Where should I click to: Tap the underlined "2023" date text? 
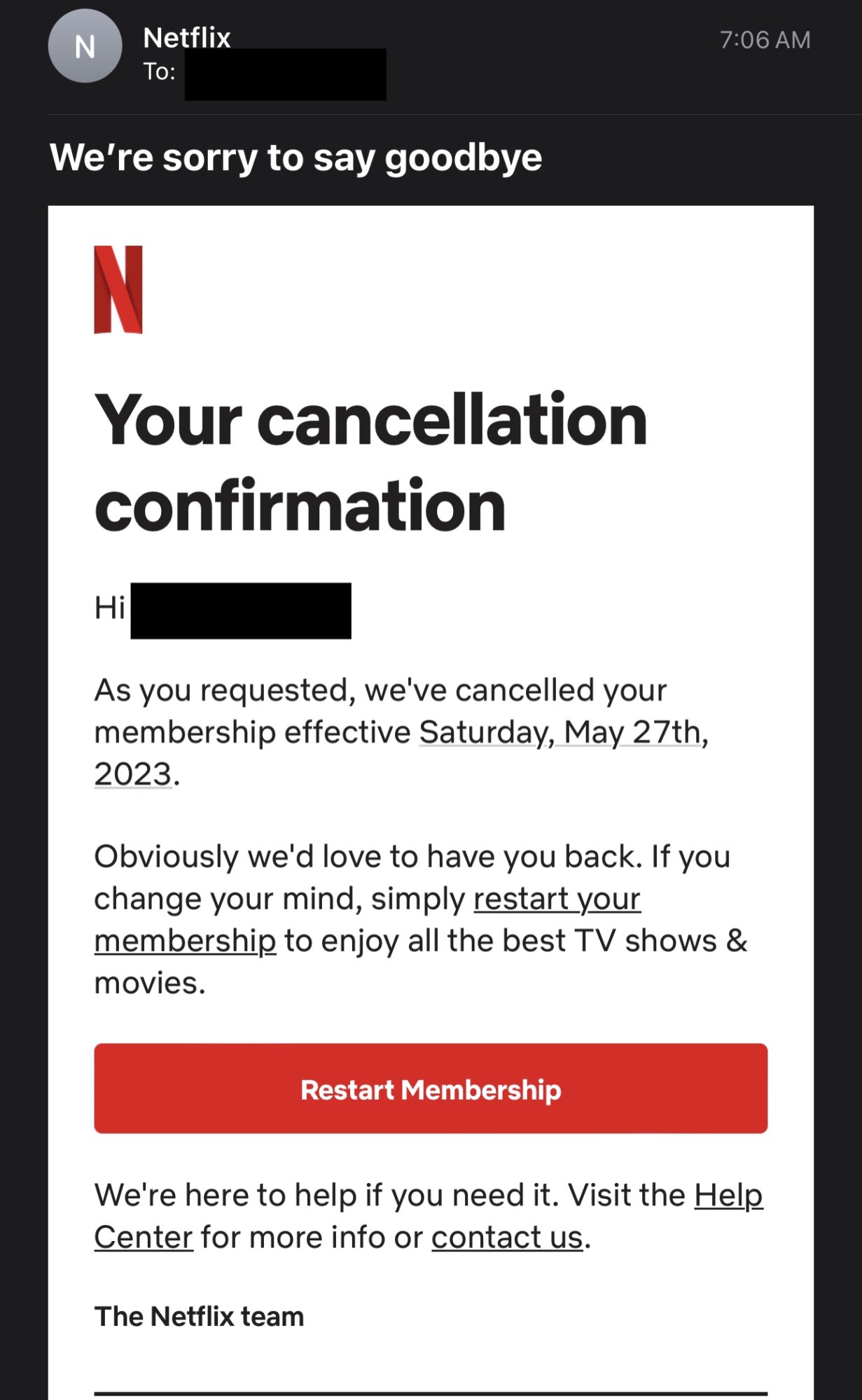click(x=133, y=774)
